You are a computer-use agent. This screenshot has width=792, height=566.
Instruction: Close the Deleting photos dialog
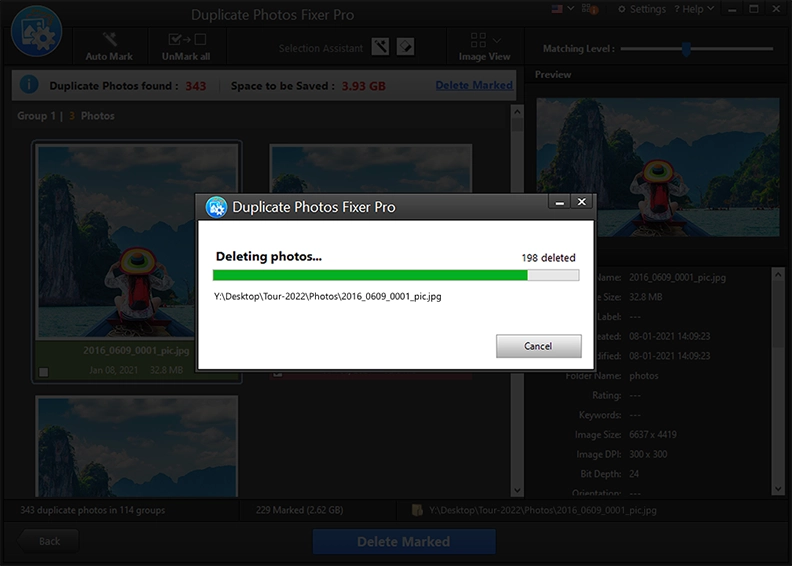[x=582, y=202]
